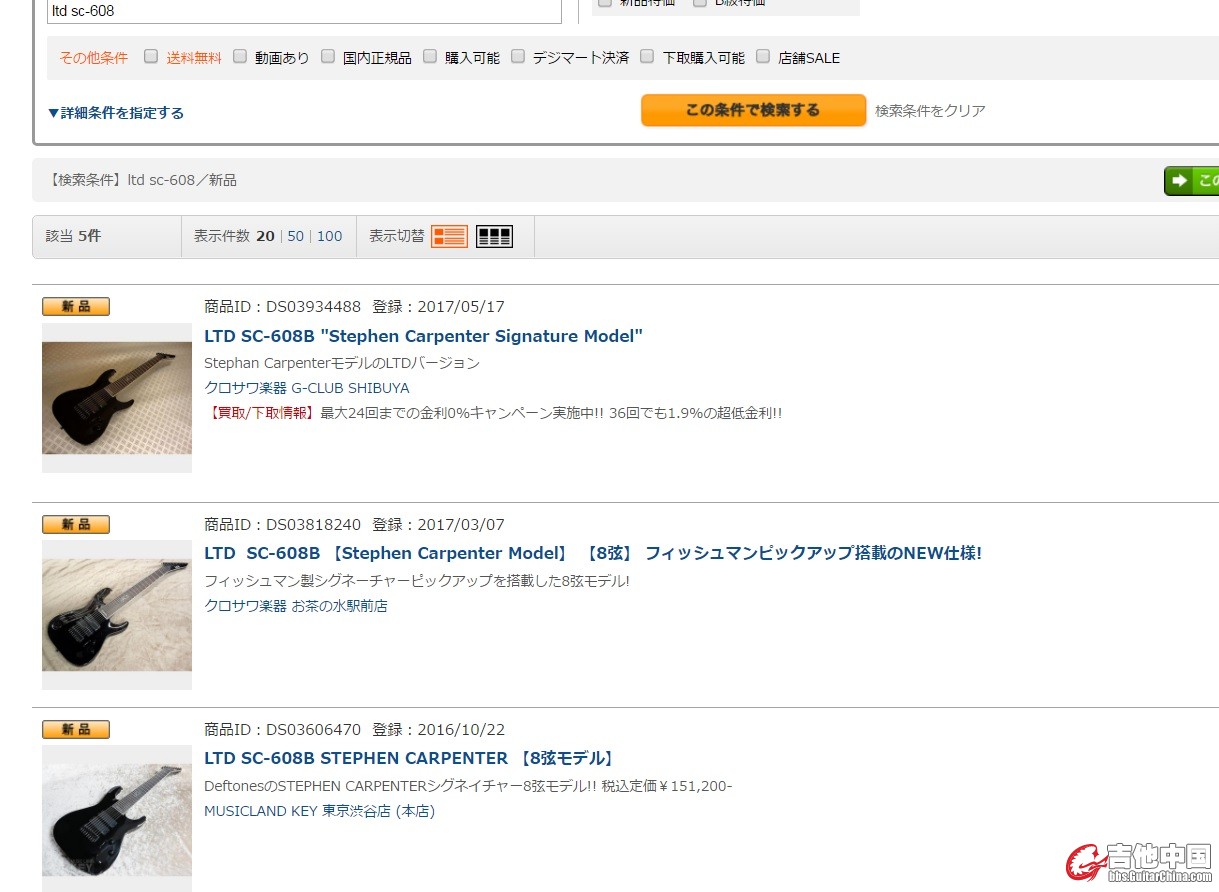Open MUSICLAND KEY 東京渋谷店 shop page

coord(319,811)
